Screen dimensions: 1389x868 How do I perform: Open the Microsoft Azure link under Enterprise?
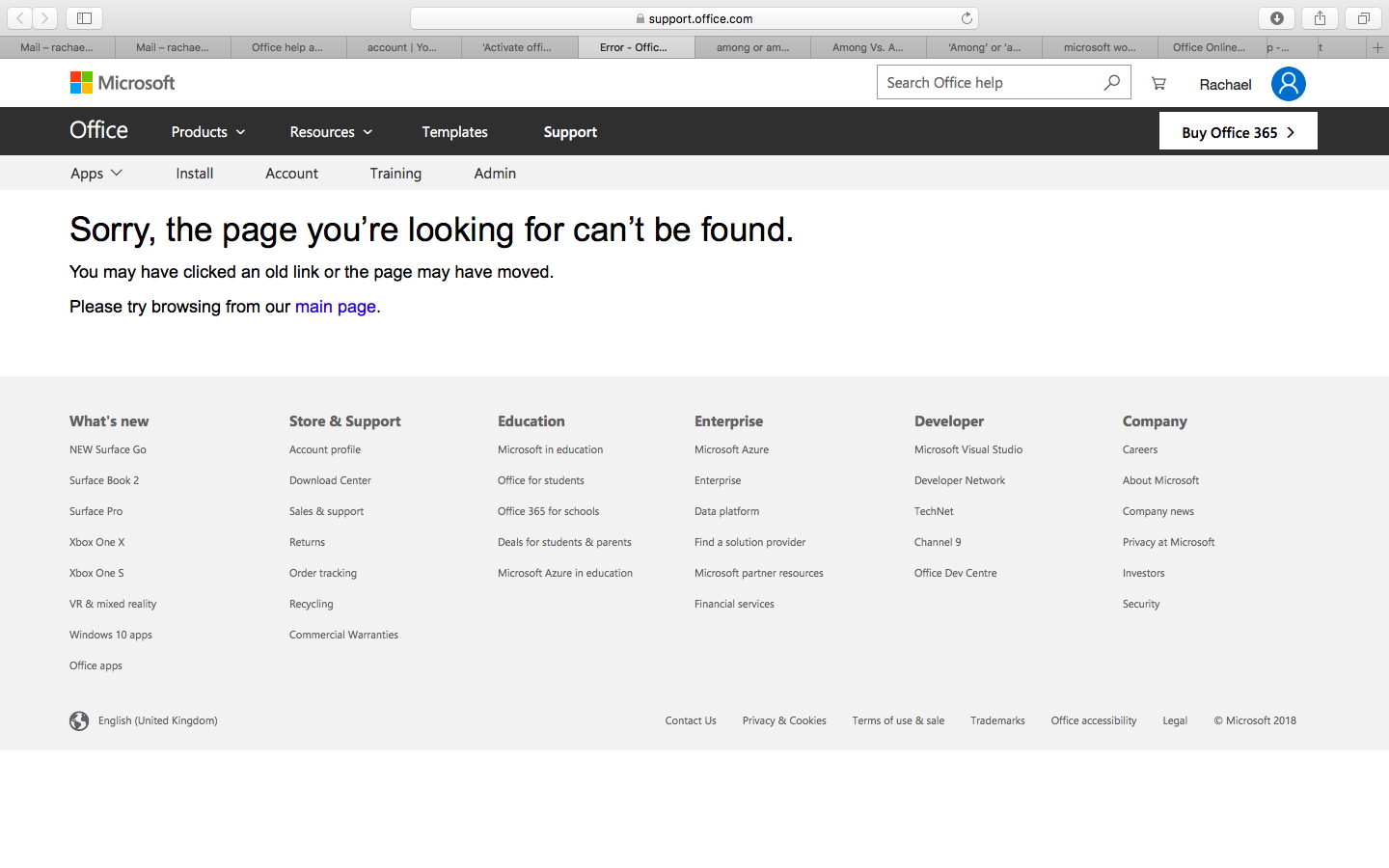pos(731,449)
